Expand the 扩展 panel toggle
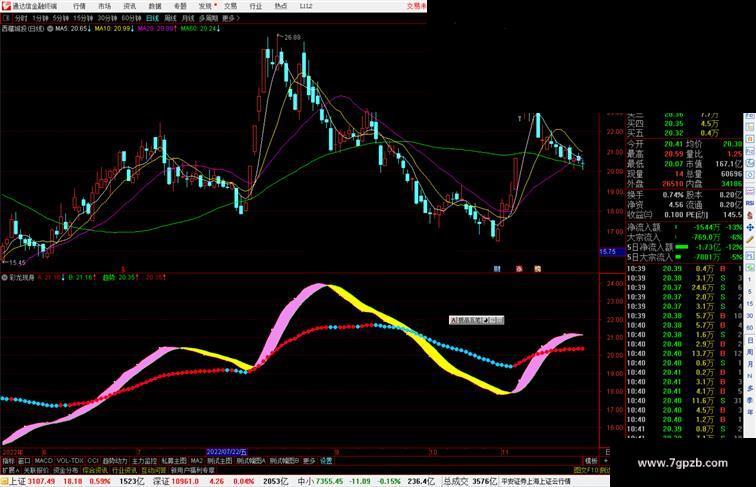The height and width of the screenshot is (487, 756). [11, 470]
